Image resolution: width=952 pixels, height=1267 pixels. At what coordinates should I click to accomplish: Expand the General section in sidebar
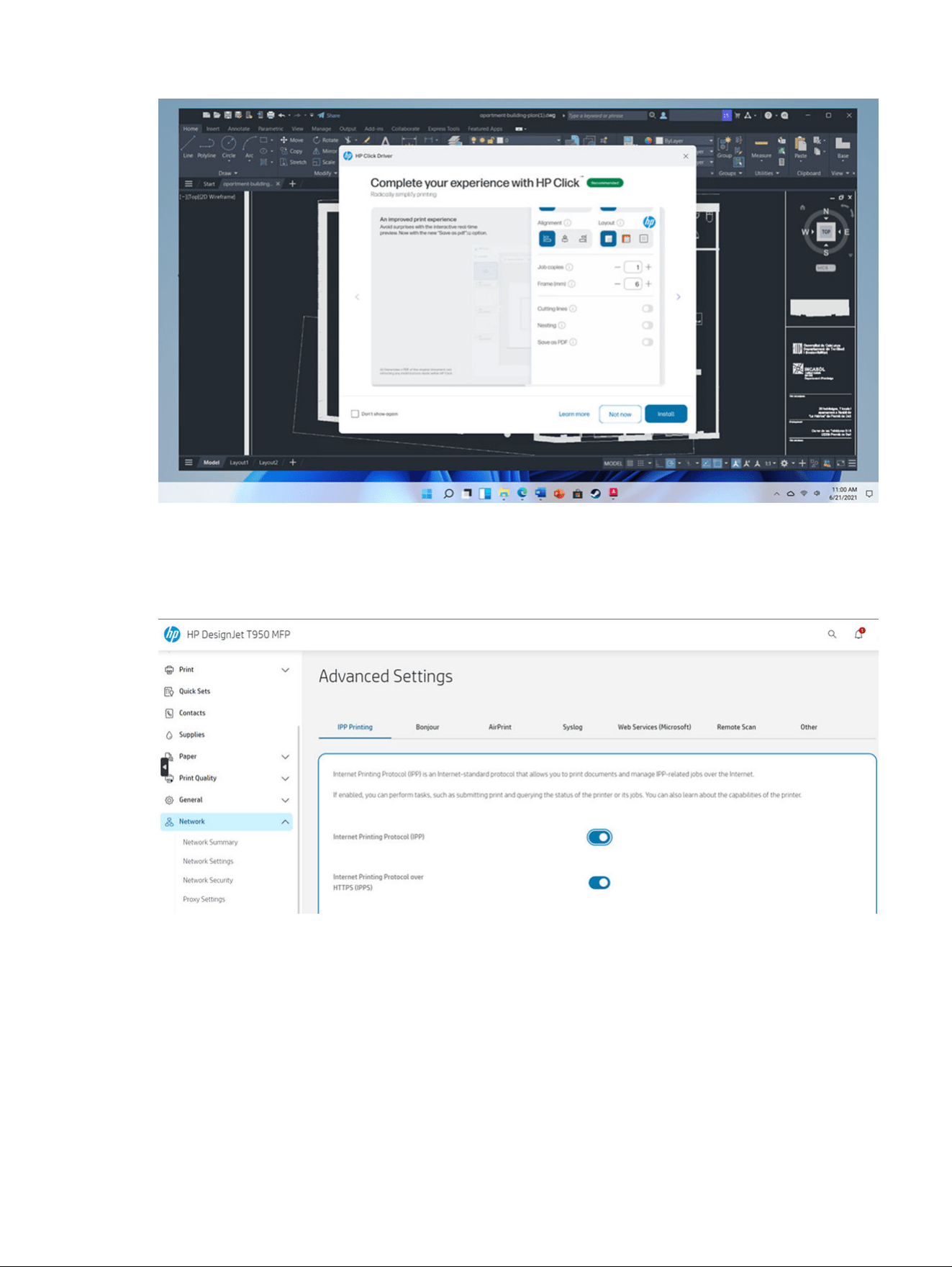pos(285,800)
